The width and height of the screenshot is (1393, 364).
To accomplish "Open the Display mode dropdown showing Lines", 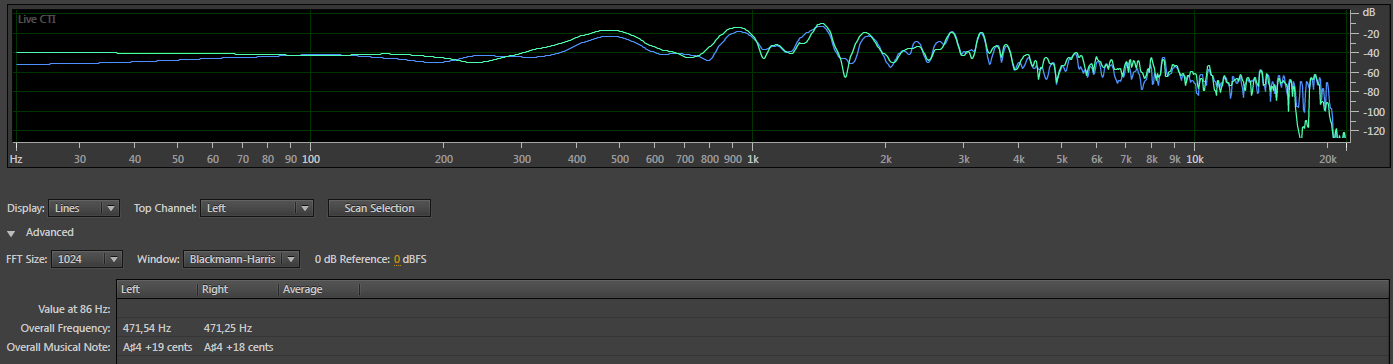I will click(x=85, y=208).
